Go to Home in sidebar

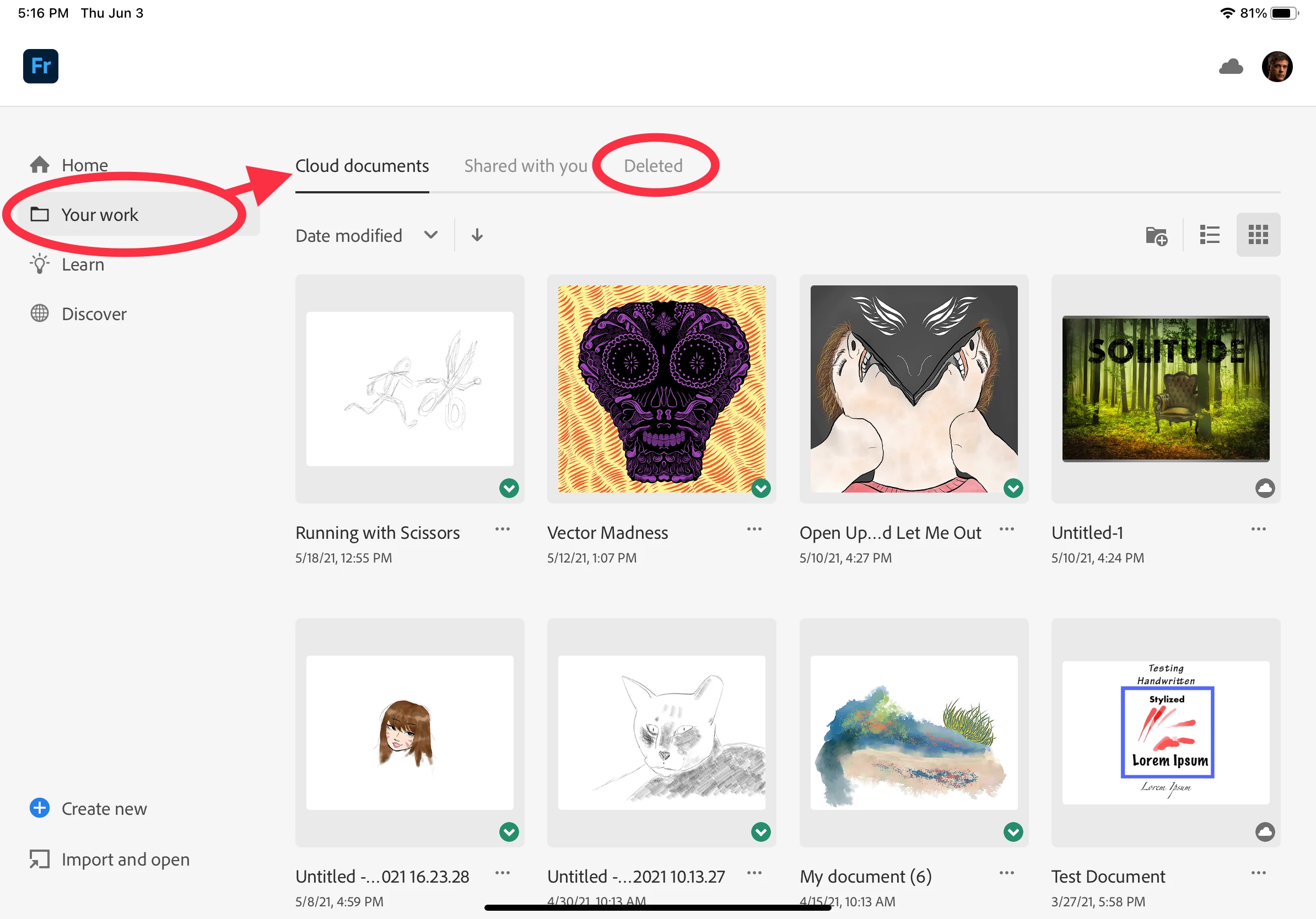[84, 165]
